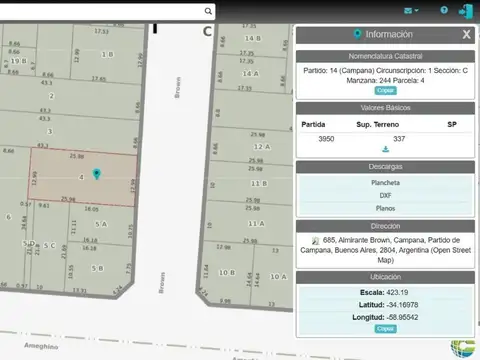This screenshot has width=480, height=360.
Task: Click the search magnifier icon
Action: coord(208,11)
